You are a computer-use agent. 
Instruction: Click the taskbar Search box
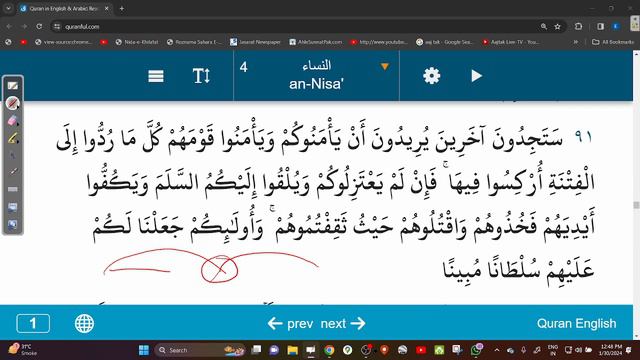pos(200,350)
